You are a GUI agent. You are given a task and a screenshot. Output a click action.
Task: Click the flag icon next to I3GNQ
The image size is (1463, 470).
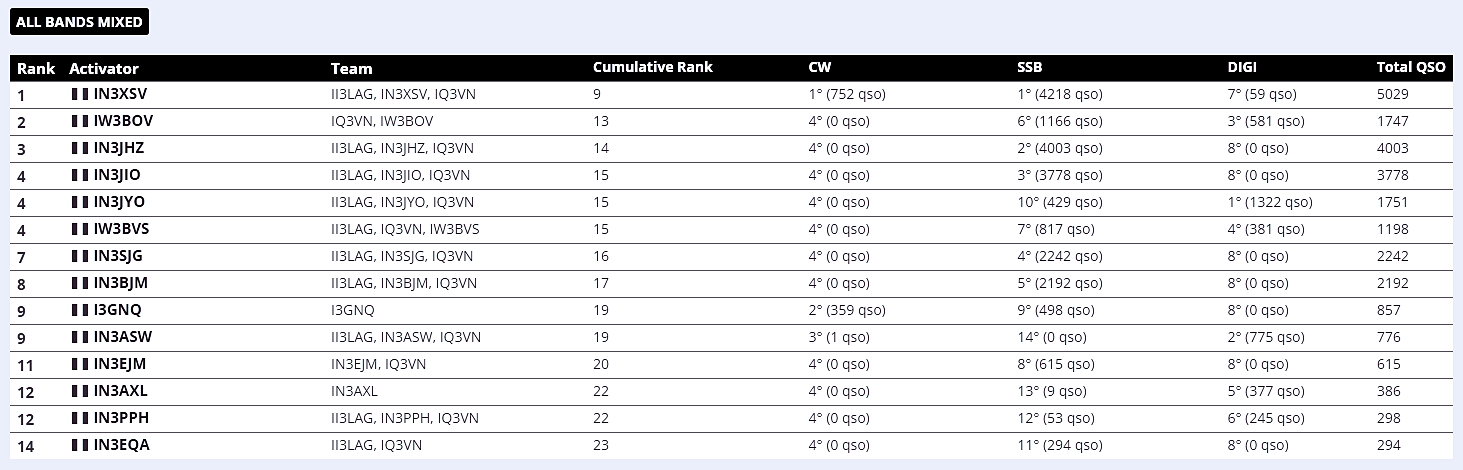coord(80,310)
